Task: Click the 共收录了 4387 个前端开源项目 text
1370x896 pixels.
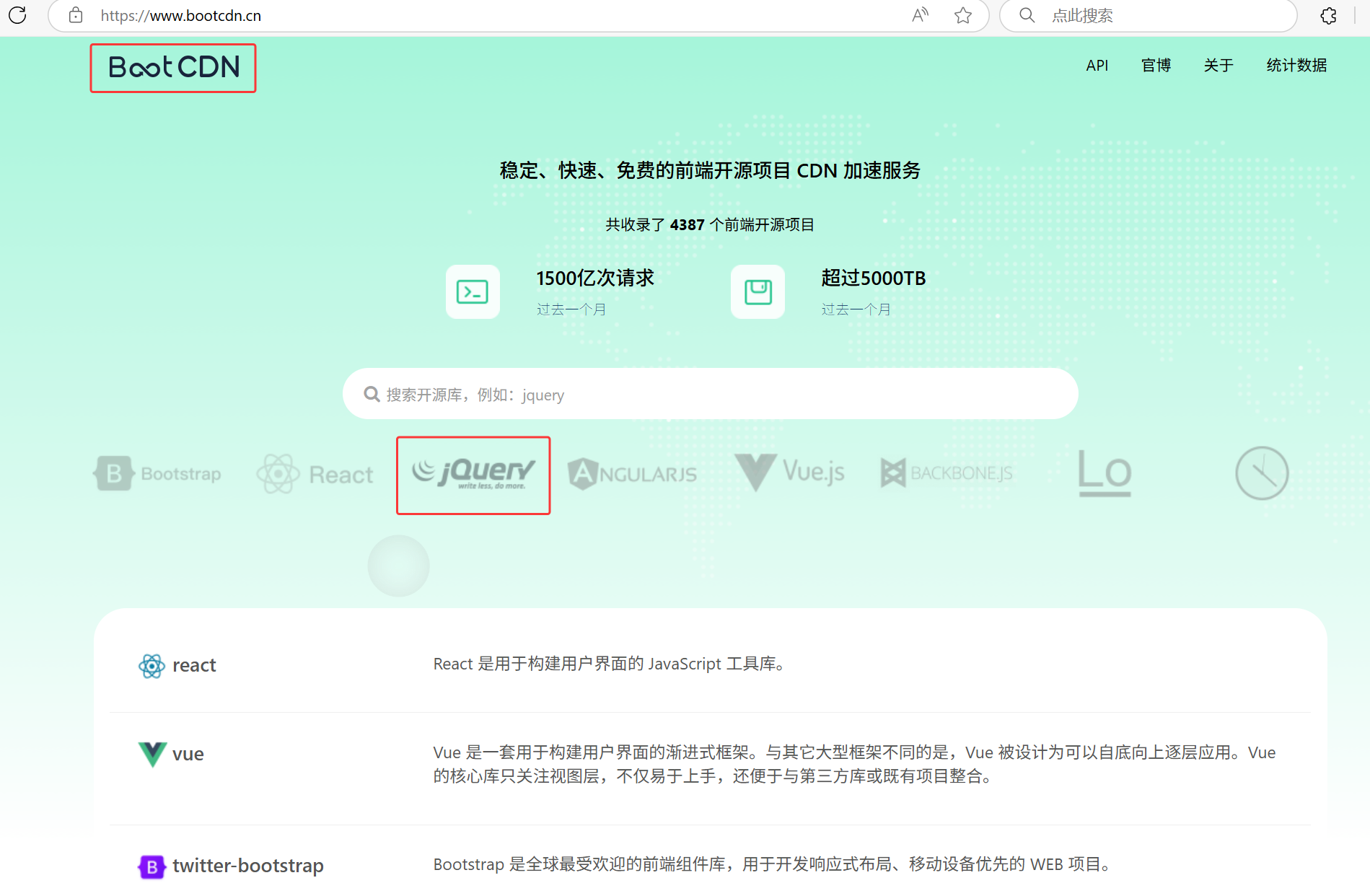Action: pyautogui.click(x=710, y=224)
